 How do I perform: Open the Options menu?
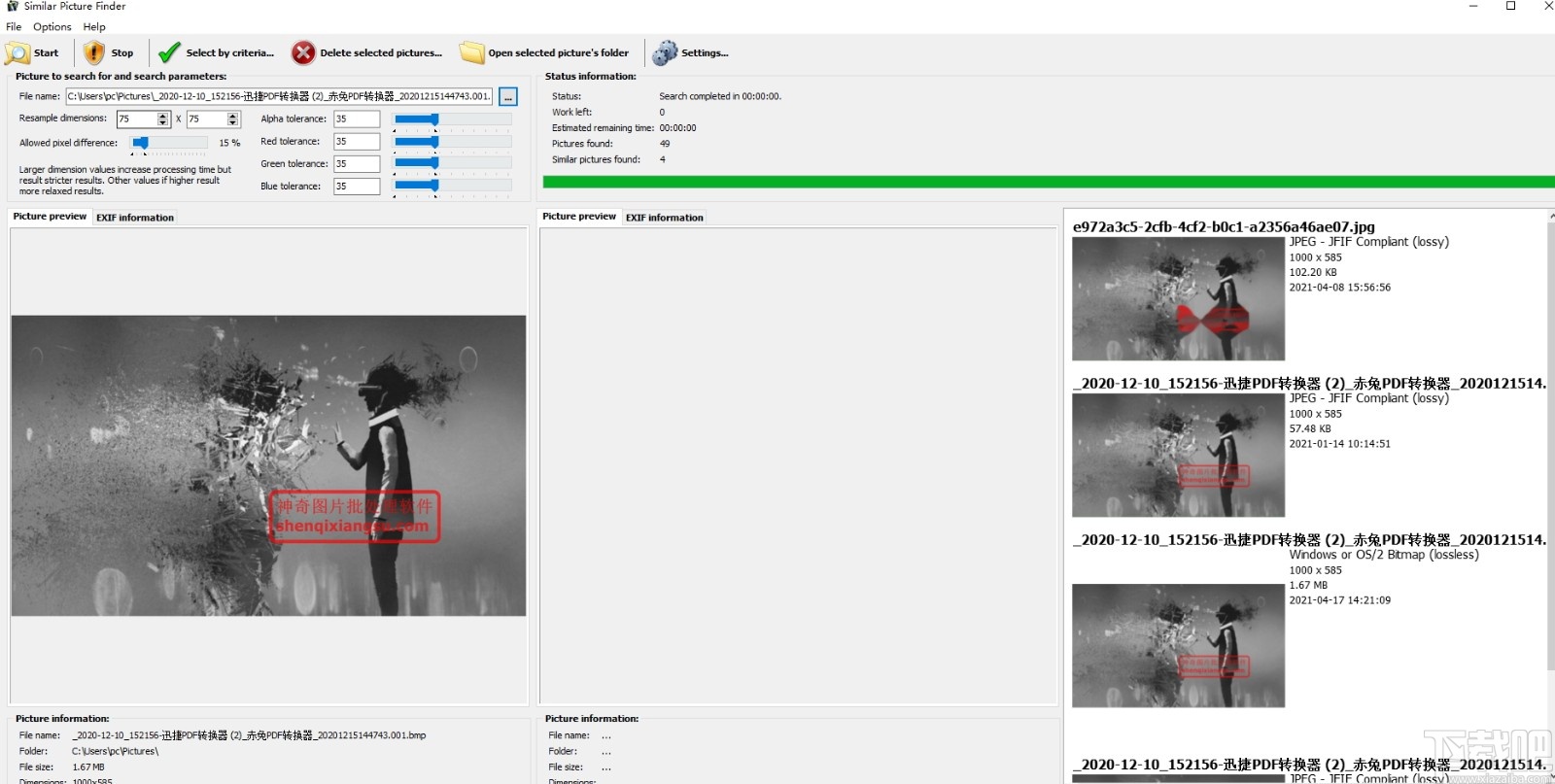pyautogui.click(x=52, y=26)
